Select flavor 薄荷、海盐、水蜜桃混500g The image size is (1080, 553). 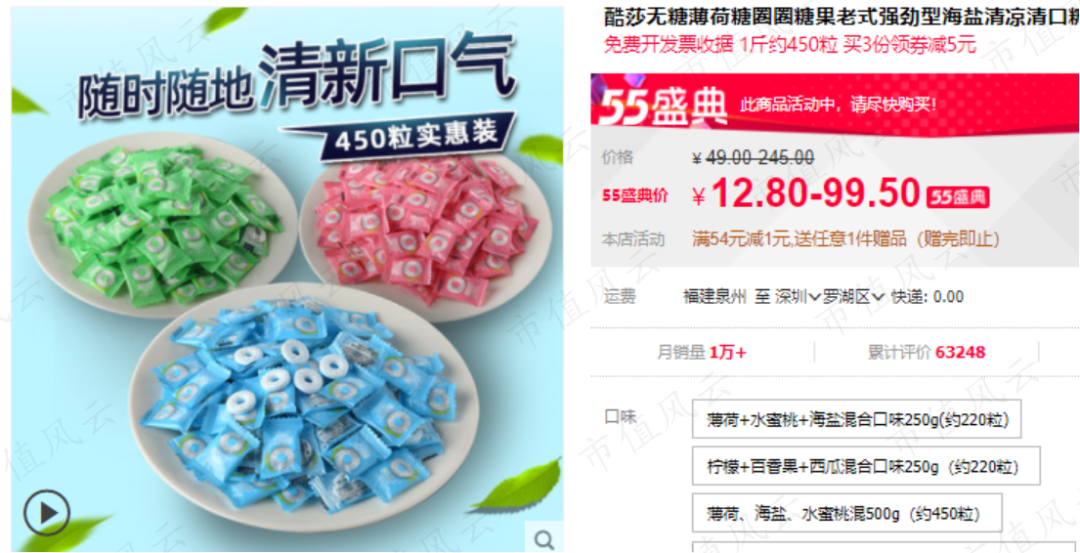click(x=847, y=513)
